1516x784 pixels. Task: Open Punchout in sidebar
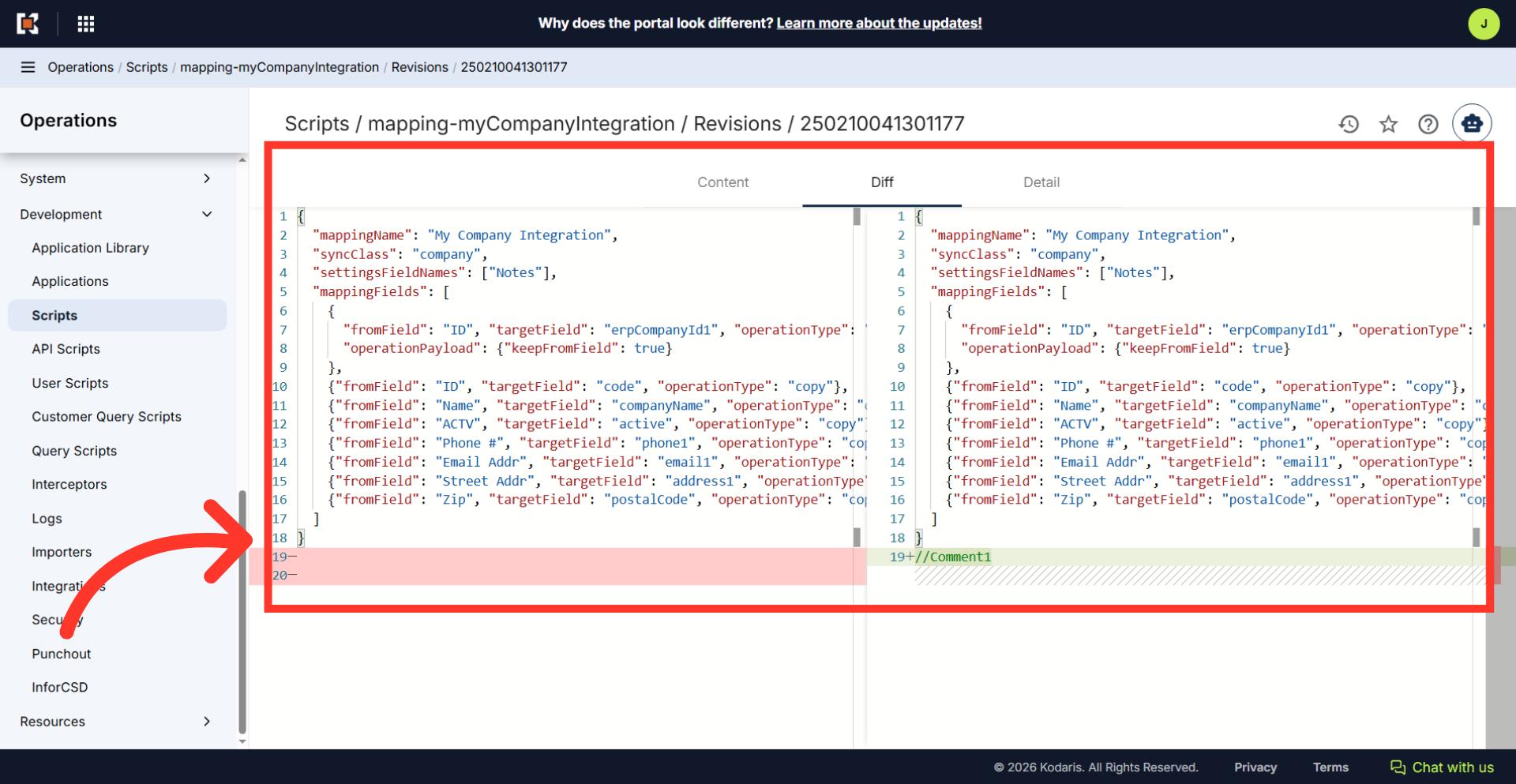[62, 654]
